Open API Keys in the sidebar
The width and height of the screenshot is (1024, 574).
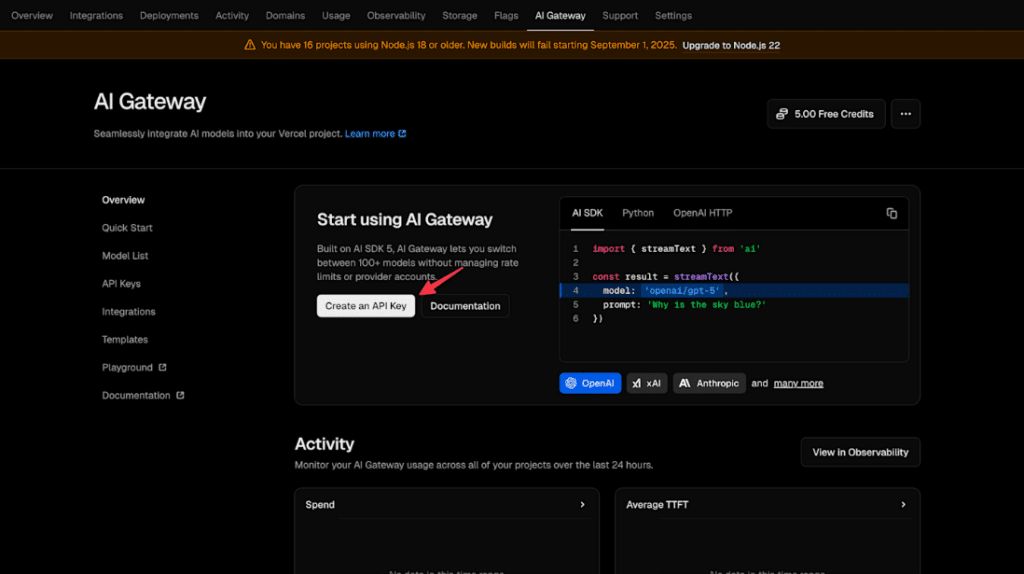tap(121, 283)
